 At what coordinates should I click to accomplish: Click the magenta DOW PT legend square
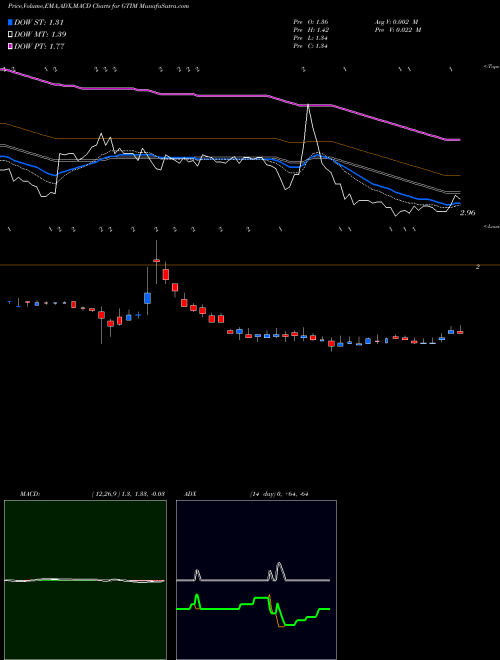pos(10,46)
